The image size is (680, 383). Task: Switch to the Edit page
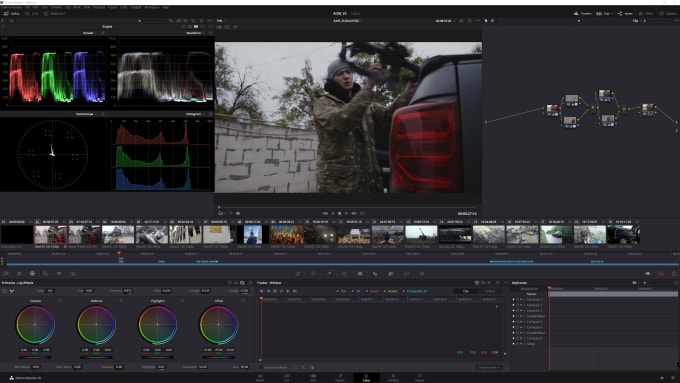313,377
